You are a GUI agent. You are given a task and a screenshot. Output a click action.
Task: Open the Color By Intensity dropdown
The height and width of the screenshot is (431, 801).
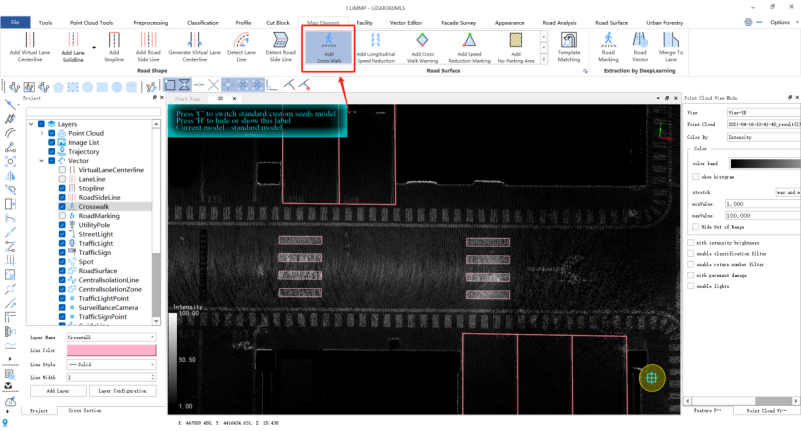(764, 137)
